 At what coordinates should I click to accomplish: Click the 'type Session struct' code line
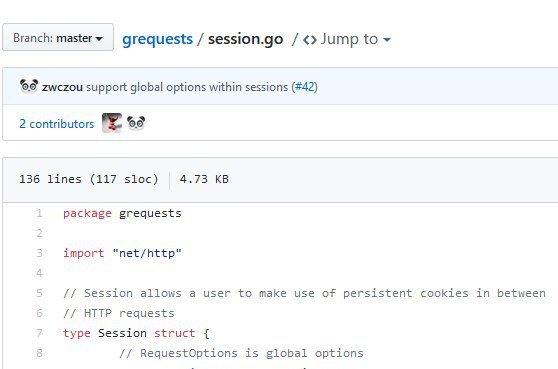(x=136, y=333)
